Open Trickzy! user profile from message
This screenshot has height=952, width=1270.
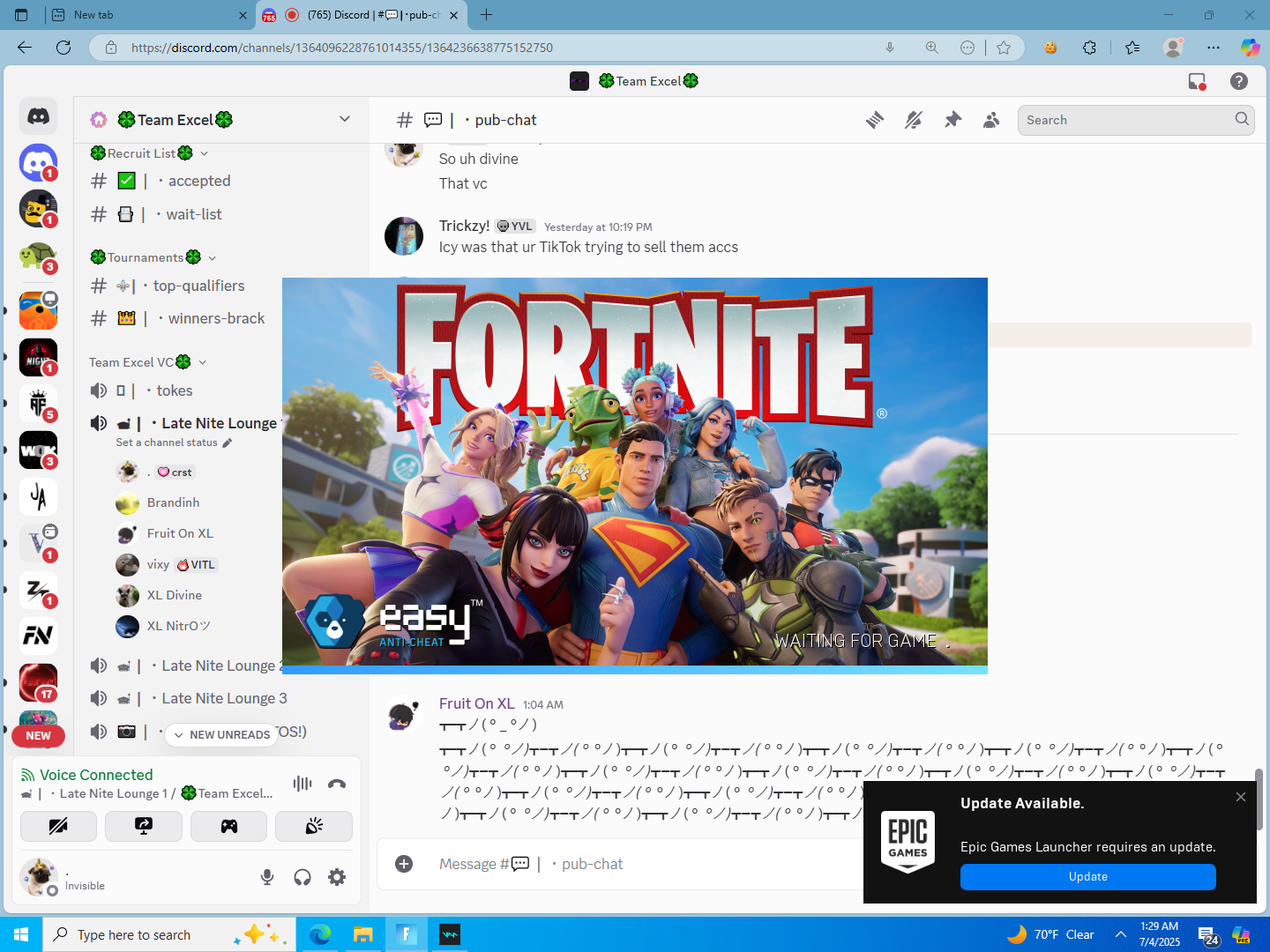coord(464,226)
